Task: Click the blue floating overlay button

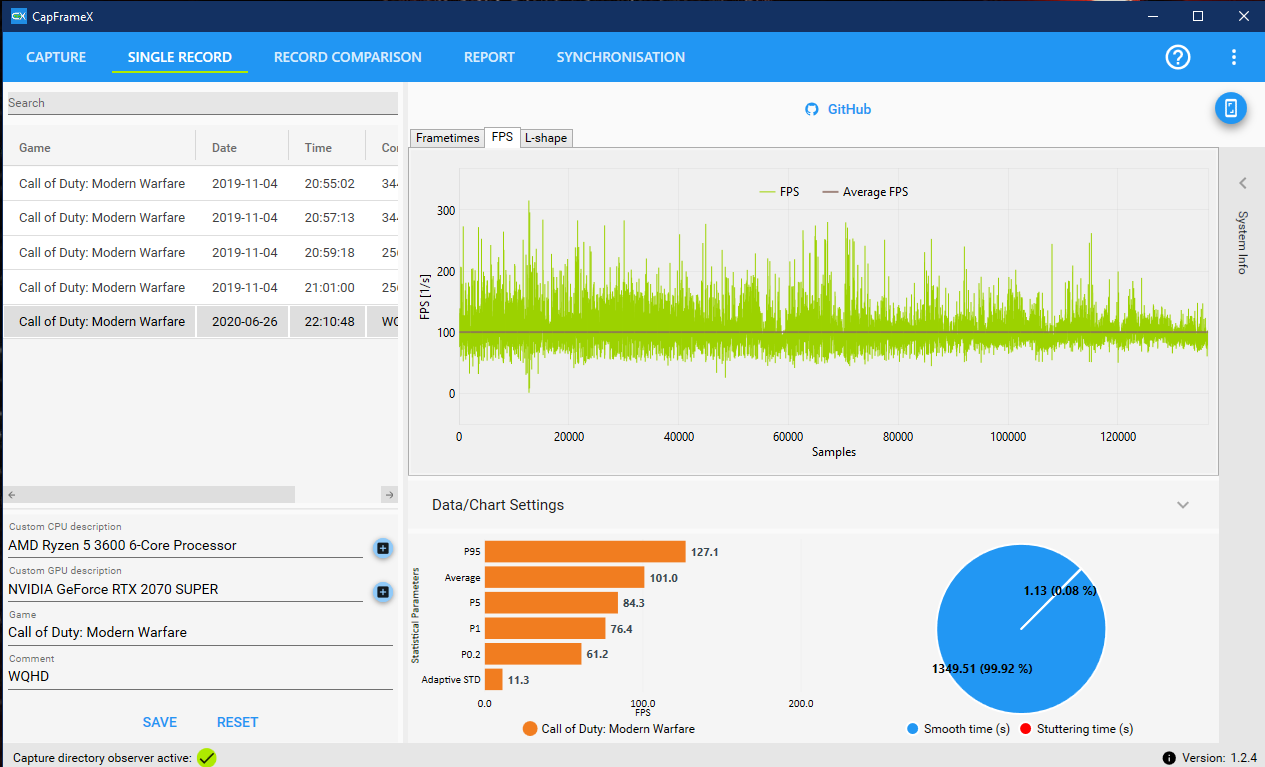Action: tap(1231, 108)
